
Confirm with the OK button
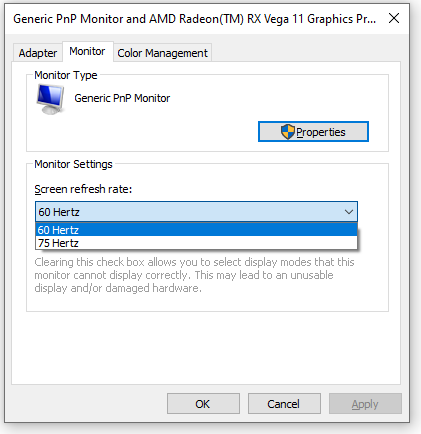203,404
